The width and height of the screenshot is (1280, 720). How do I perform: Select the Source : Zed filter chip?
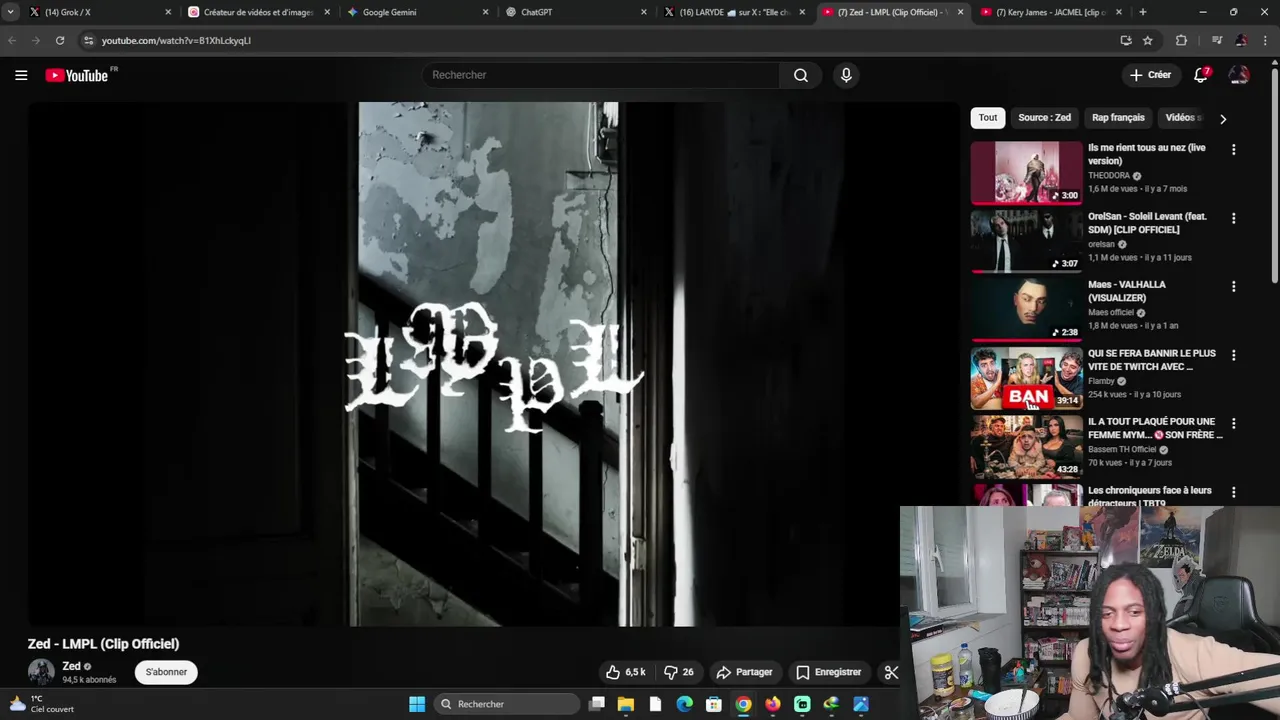(1044, 118)
